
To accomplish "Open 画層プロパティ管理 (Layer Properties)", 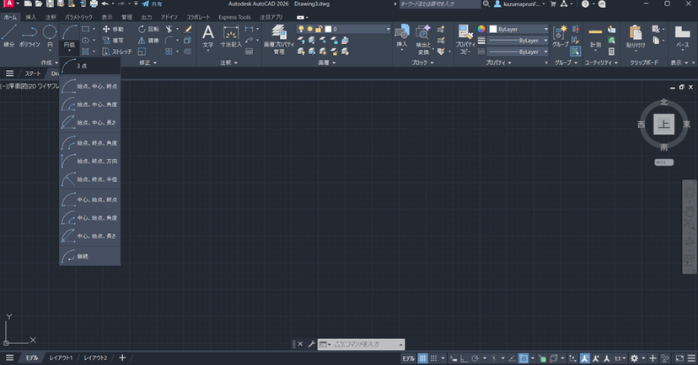I will click(x=279, y=39).
